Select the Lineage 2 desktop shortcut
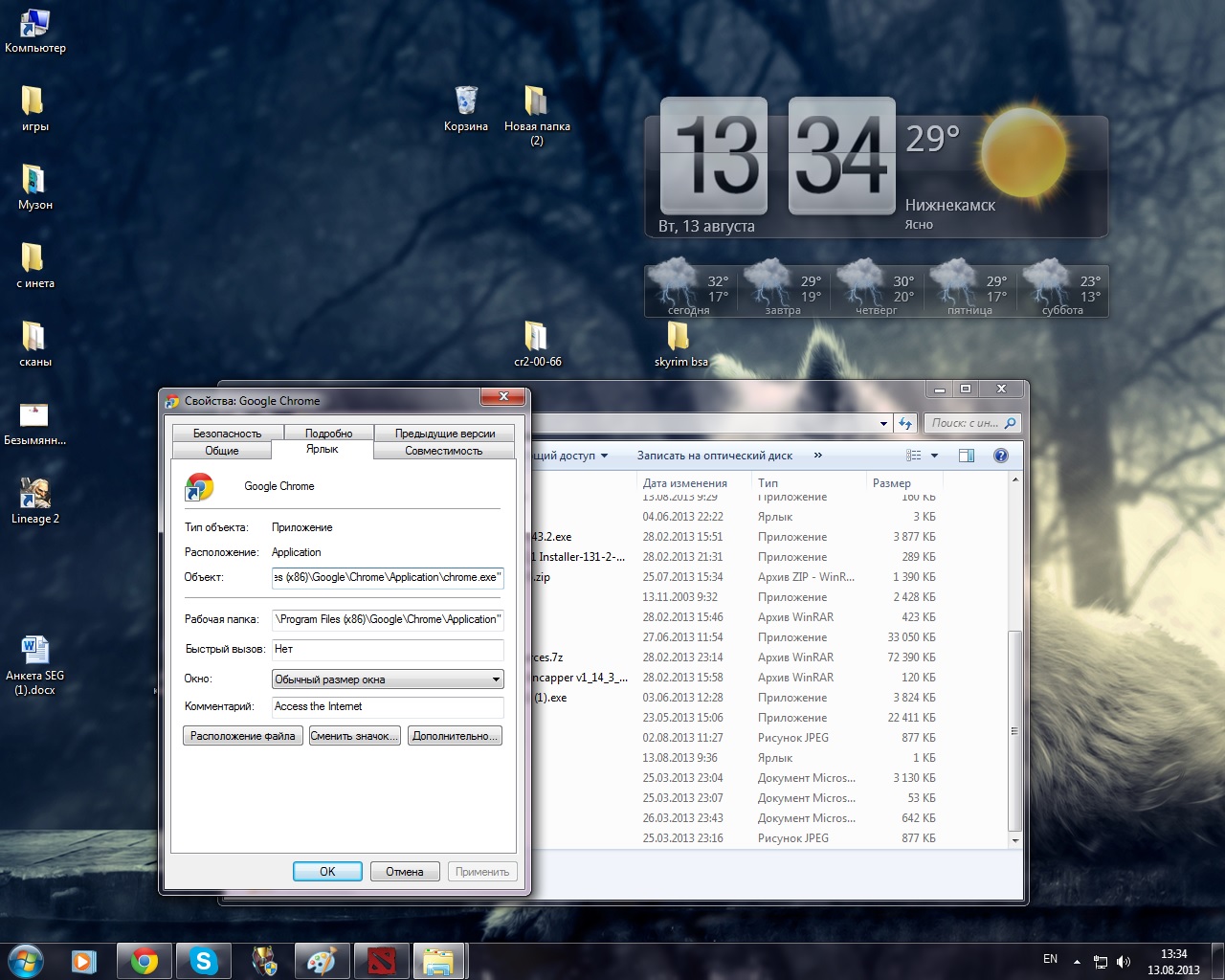This screenshot has width=1225, height=980. [35, 495]
